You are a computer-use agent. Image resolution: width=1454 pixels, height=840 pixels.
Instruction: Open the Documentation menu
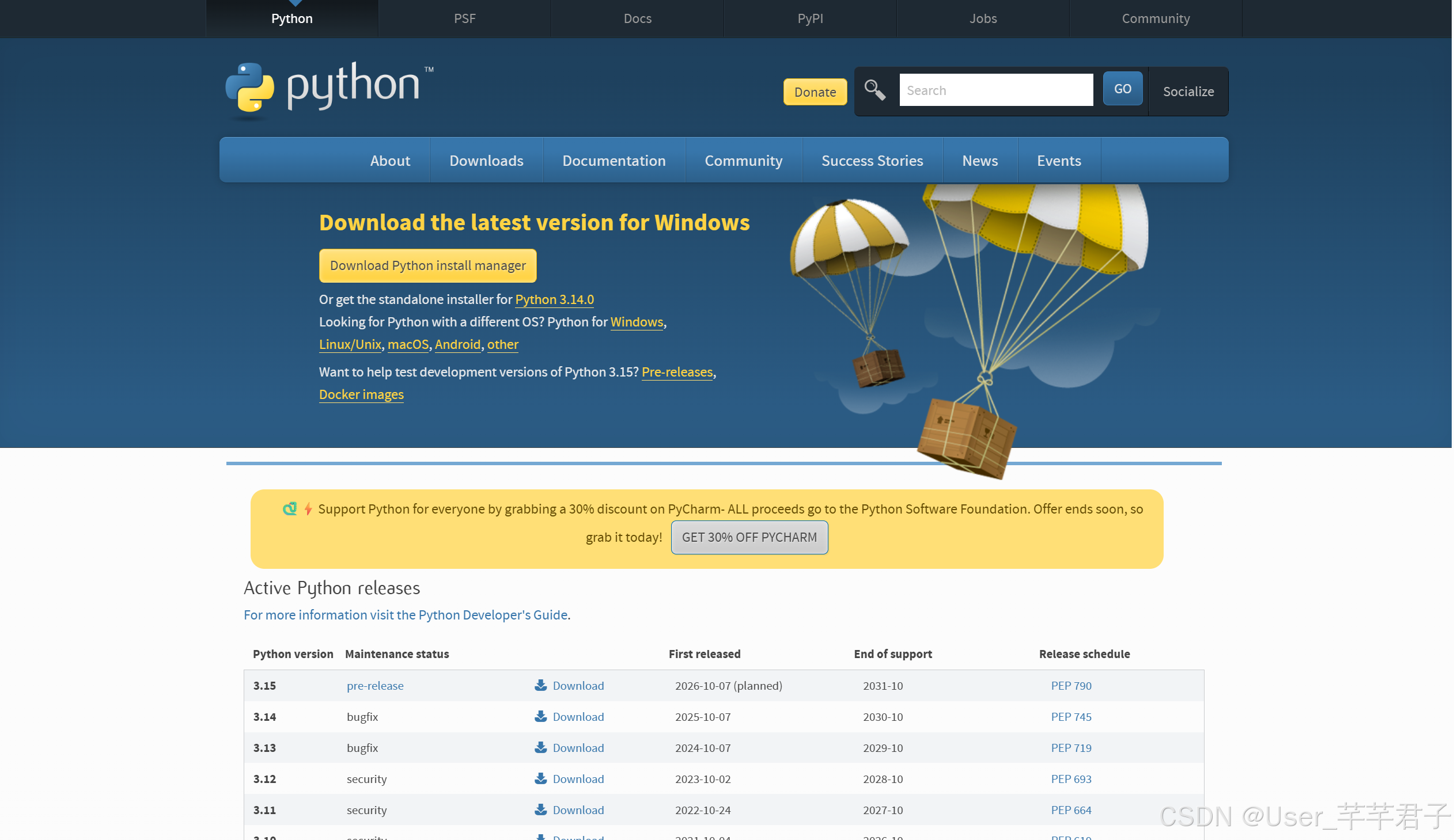click(615, 161)
